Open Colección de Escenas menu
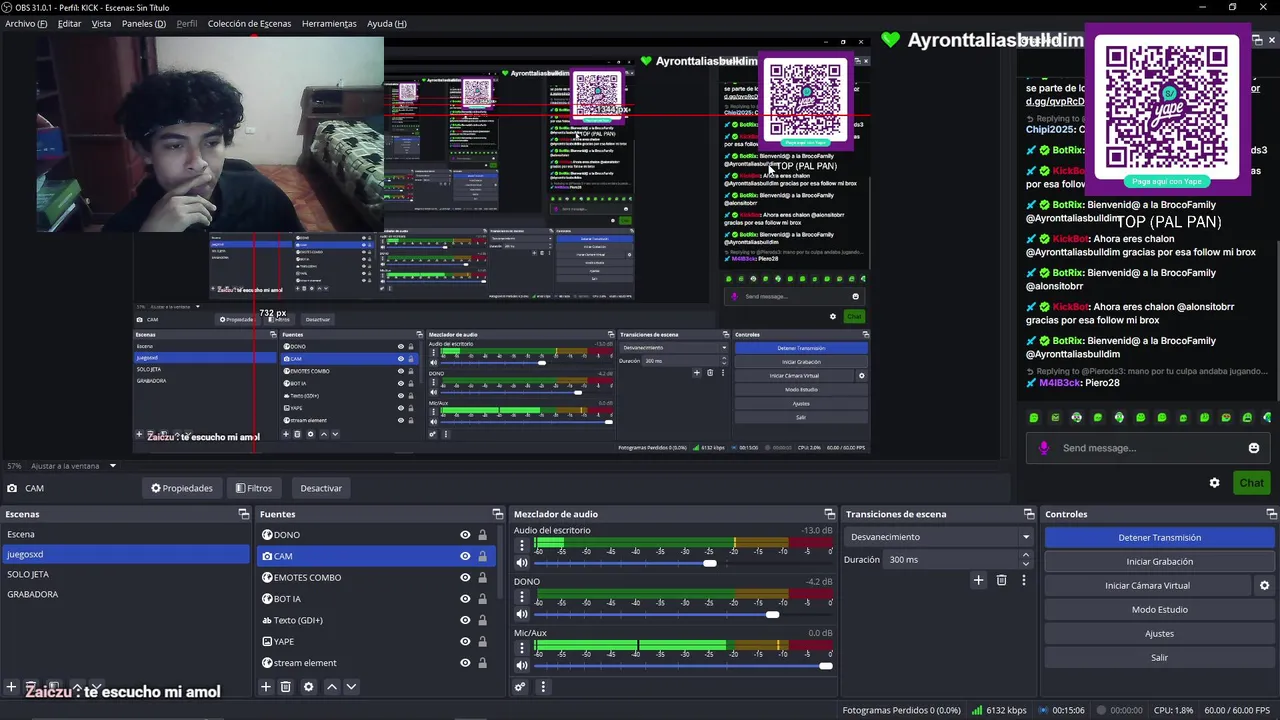Image resolution: width=1280 pixels, height=720 pixels. coord(250,23)
